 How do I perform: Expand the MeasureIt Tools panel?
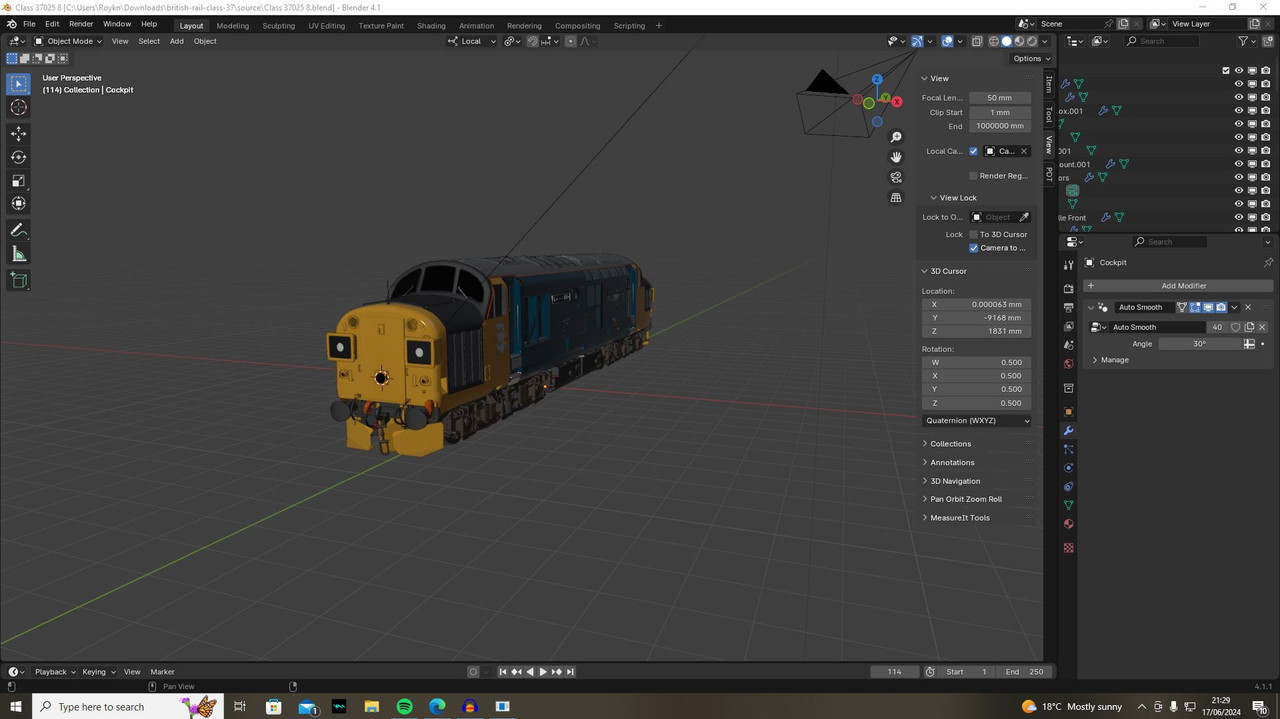[960, 518]
